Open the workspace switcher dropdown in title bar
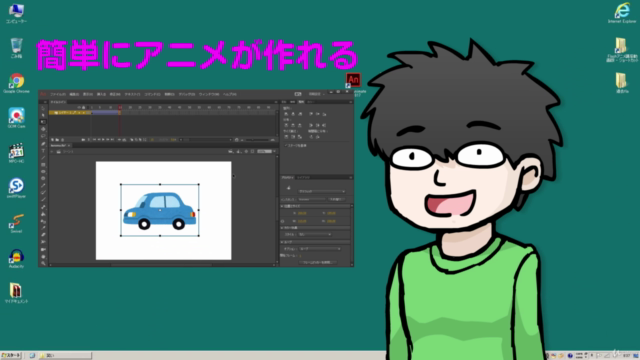This screenshot has height=360, width=640. [317, 94]
